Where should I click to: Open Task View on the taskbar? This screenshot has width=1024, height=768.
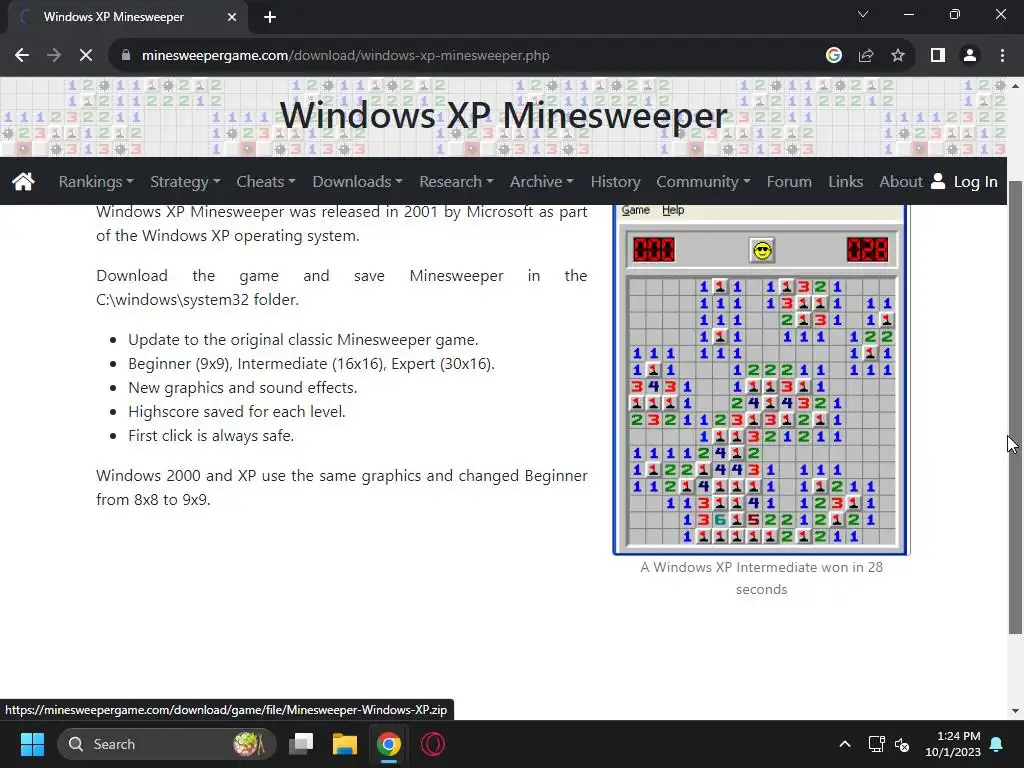tap(301, 744)
